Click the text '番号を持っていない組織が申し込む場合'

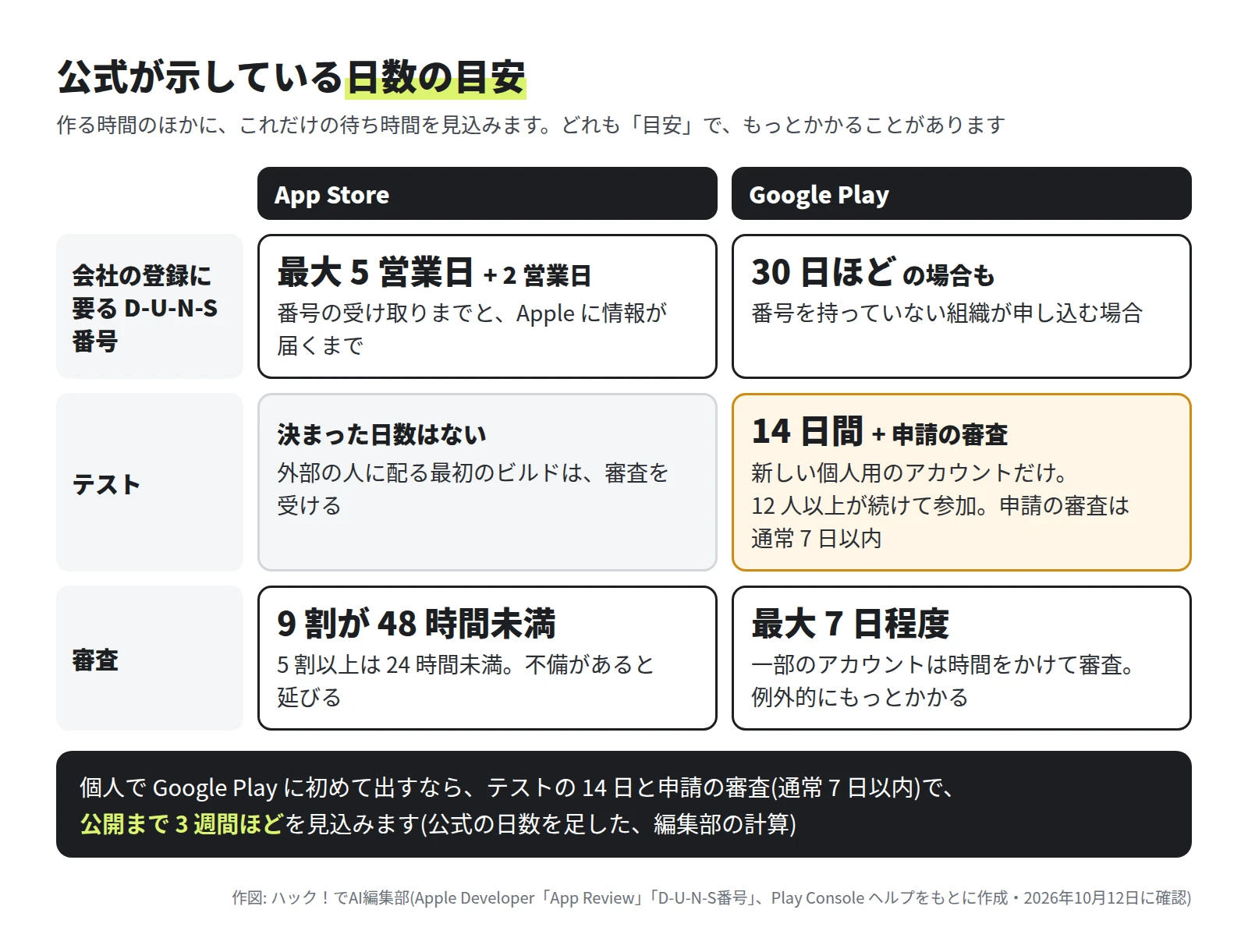point(947,313)
